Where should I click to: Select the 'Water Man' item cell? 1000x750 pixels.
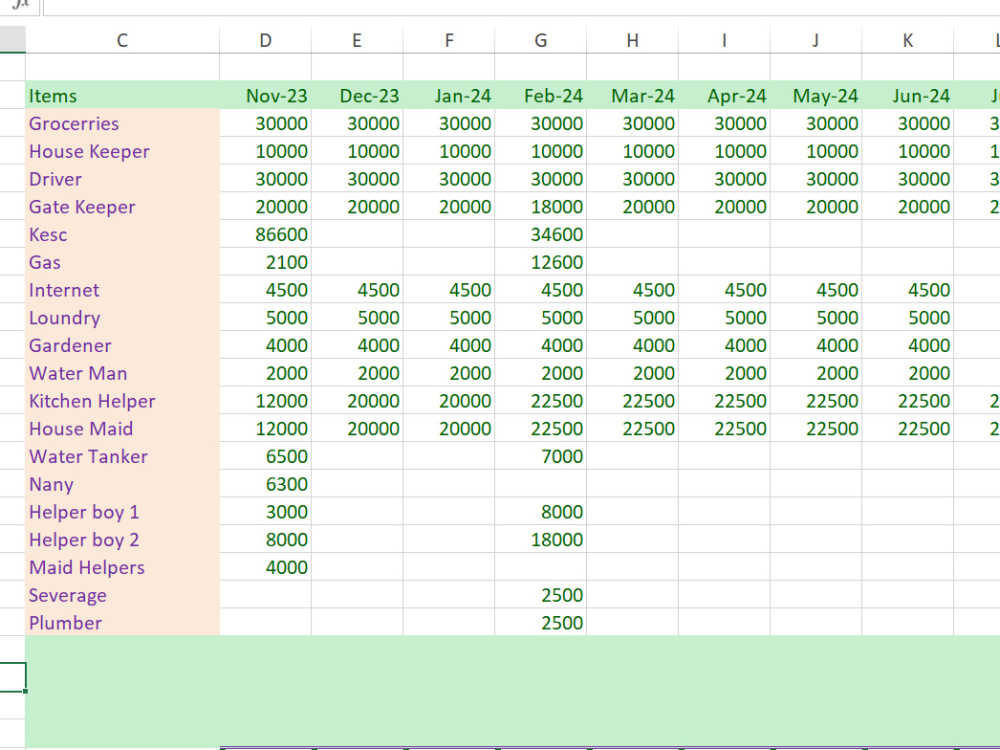[x=122, y=373]
